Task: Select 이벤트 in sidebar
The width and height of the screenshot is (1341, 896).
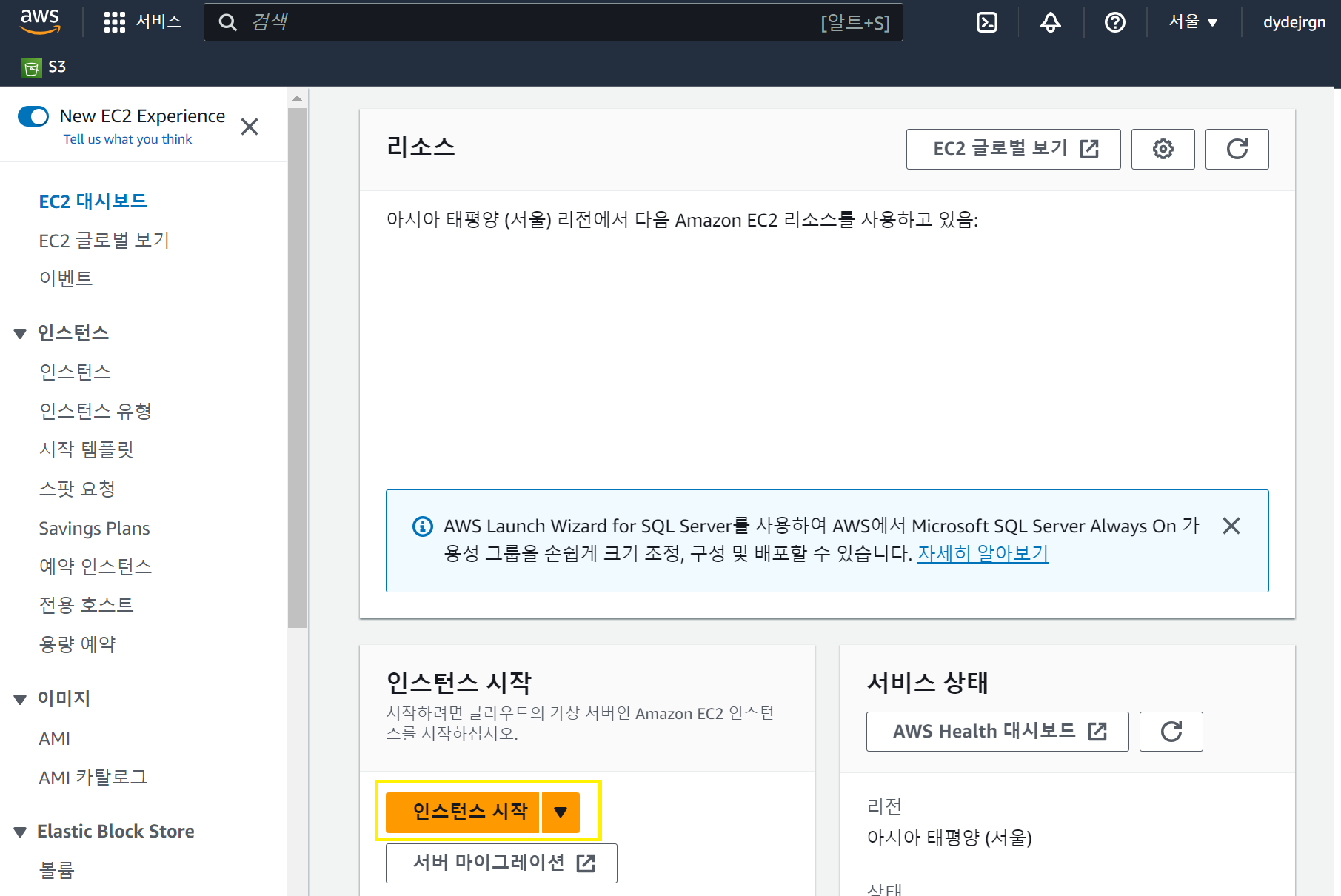Action: click(x=66, y=278)
